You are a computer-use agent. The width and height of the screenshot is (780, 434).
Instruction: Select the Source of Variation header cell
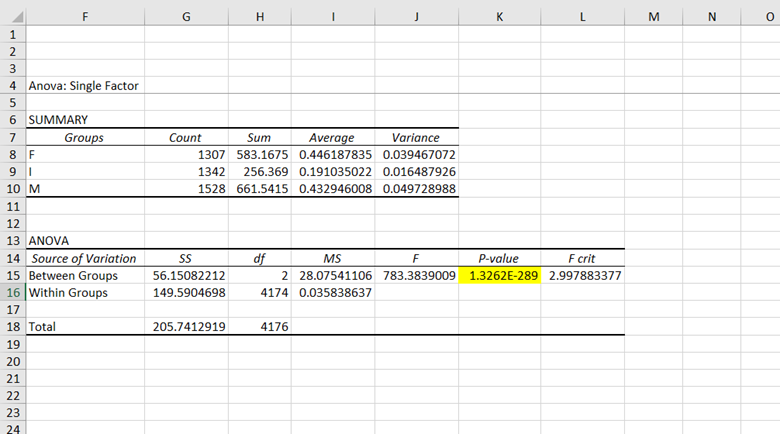point(85,258)
